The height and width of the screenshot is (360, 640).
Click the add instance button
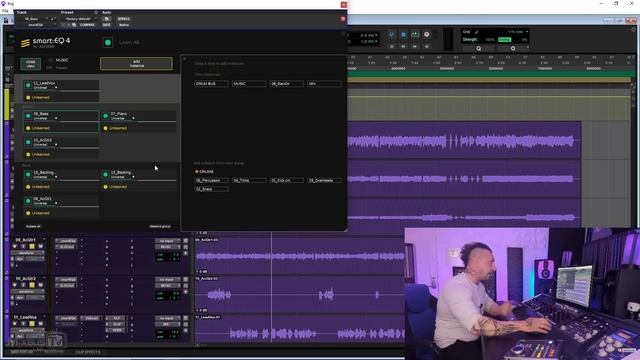(x=136, y=64)
